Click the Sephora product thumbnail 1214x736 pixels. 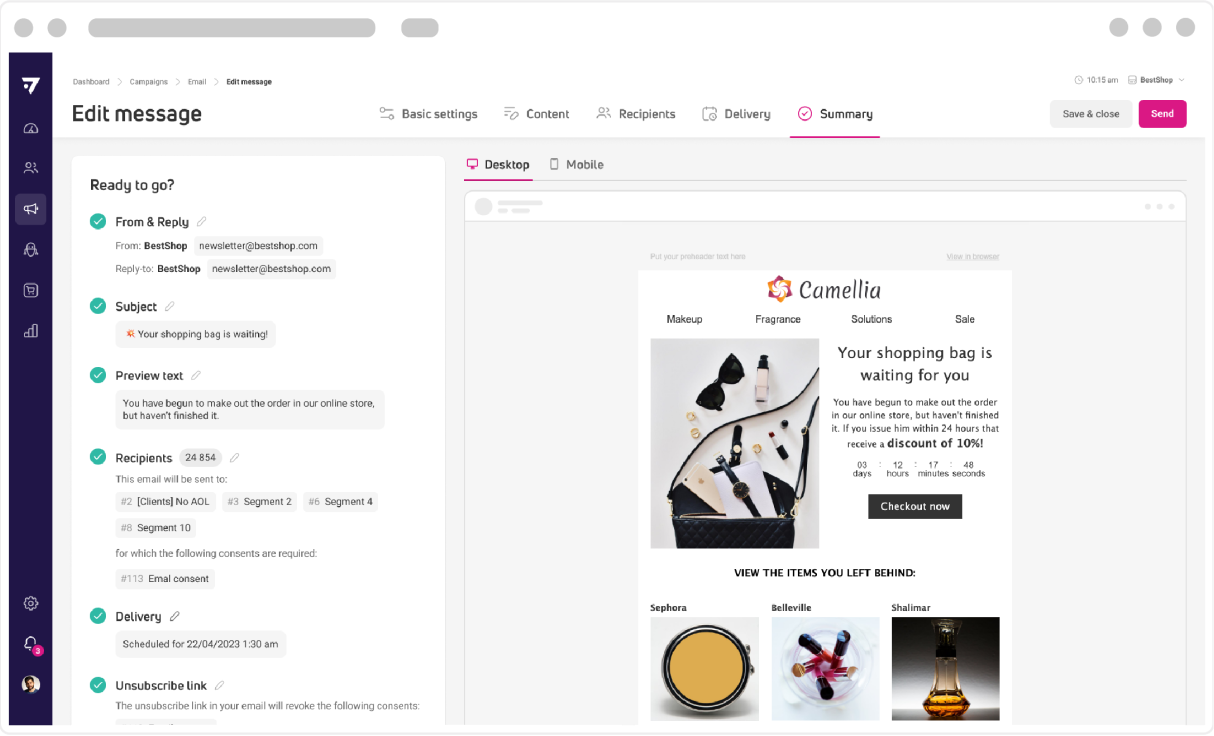click(704, 669)
